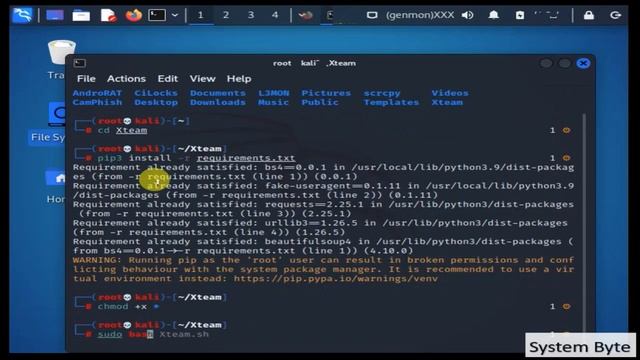Click the (genmon)XXX panel monitor
Image resolution: width=640 pixels, height=360 pixels.
click(420, 16)
